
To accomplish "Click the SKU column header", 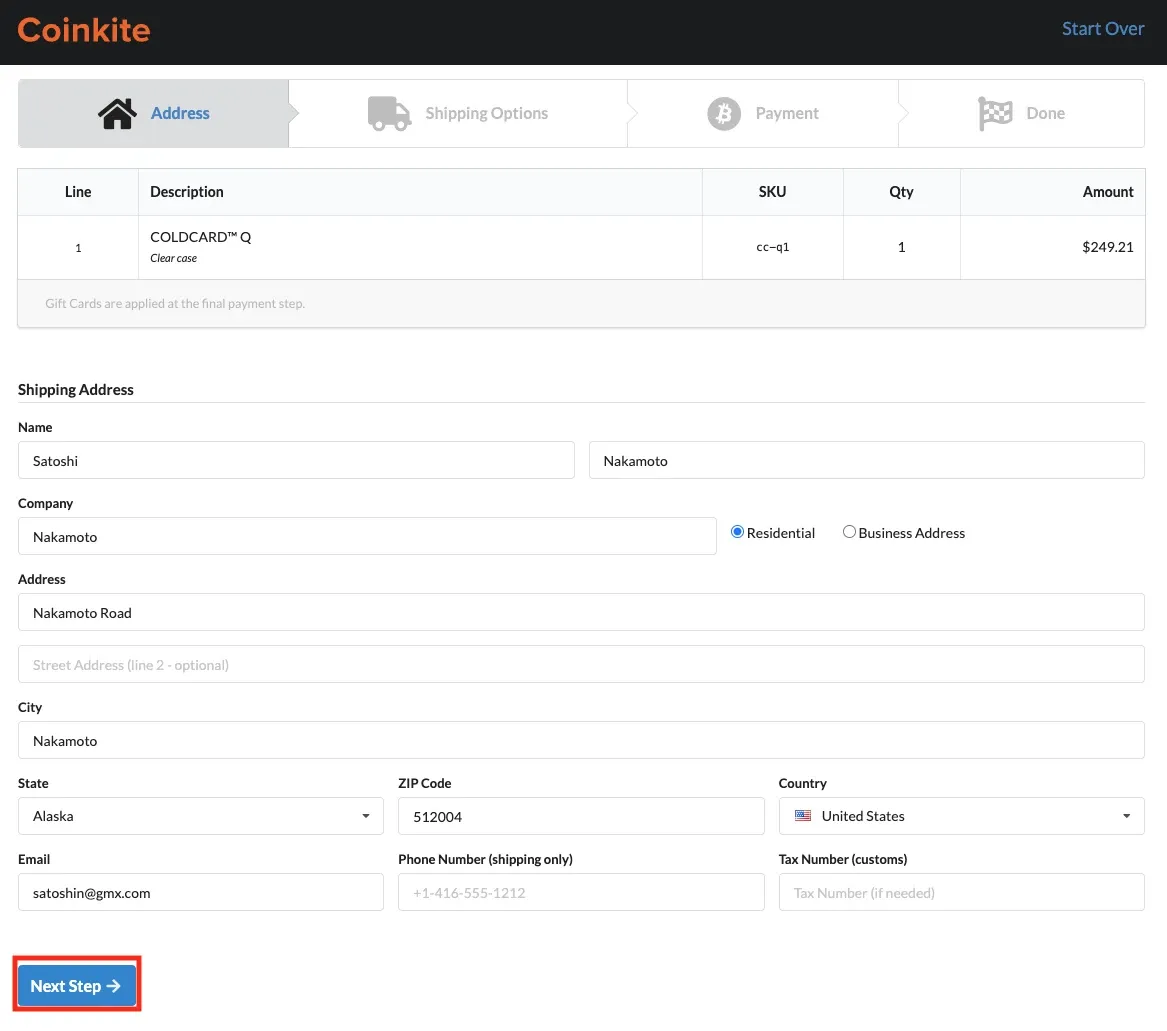I will click(773, 191).
